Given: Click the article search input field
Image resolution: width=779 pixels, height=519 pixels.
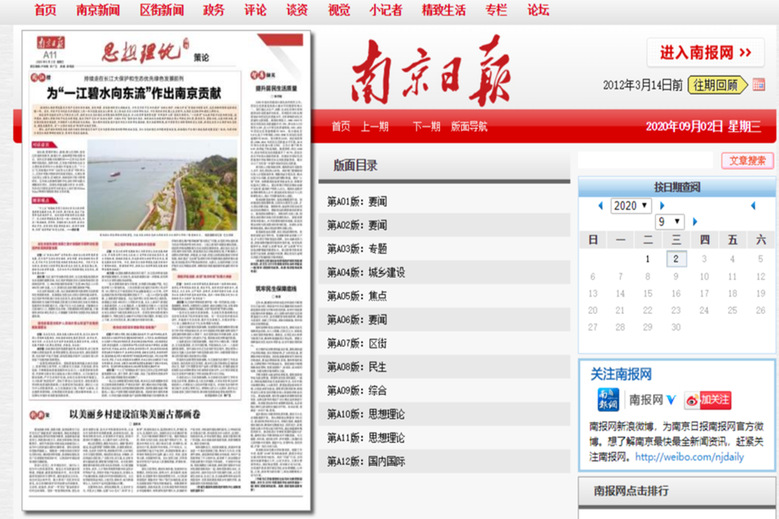Looking at the screenshot, I should [645, 160].
